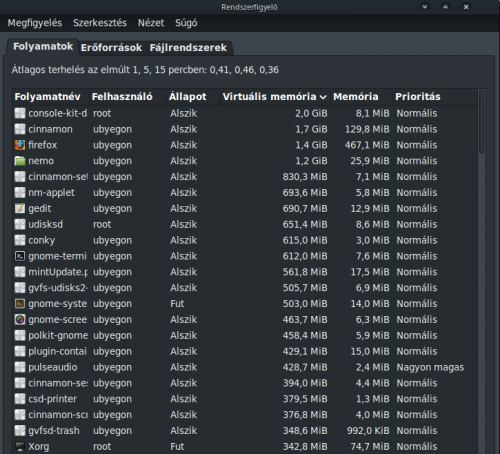
Task: Click the polkit-gnome process icon
Action: tap(20, 336)
